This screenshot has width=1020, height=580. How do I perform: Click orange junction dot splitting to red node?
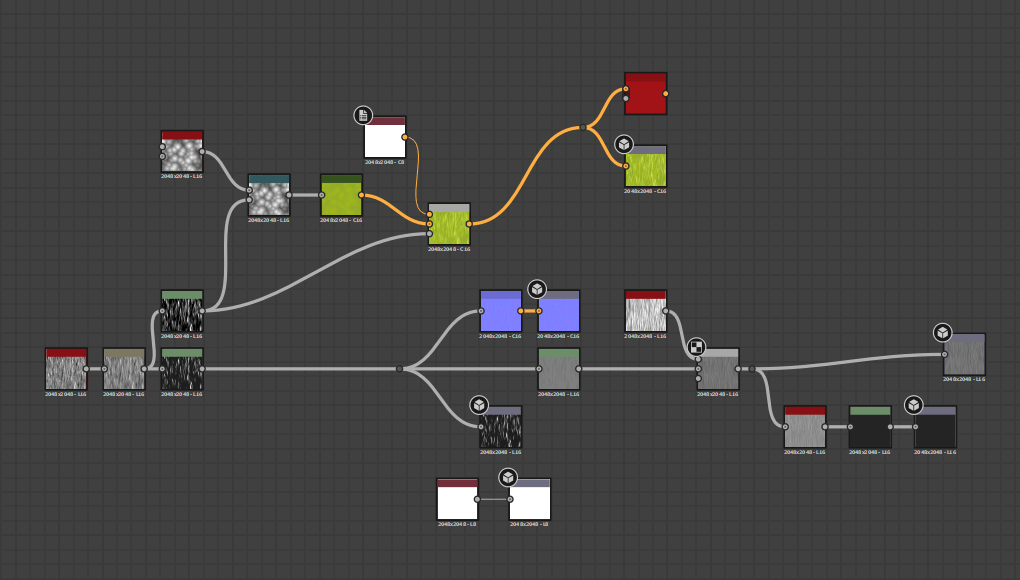pos(583,127)
